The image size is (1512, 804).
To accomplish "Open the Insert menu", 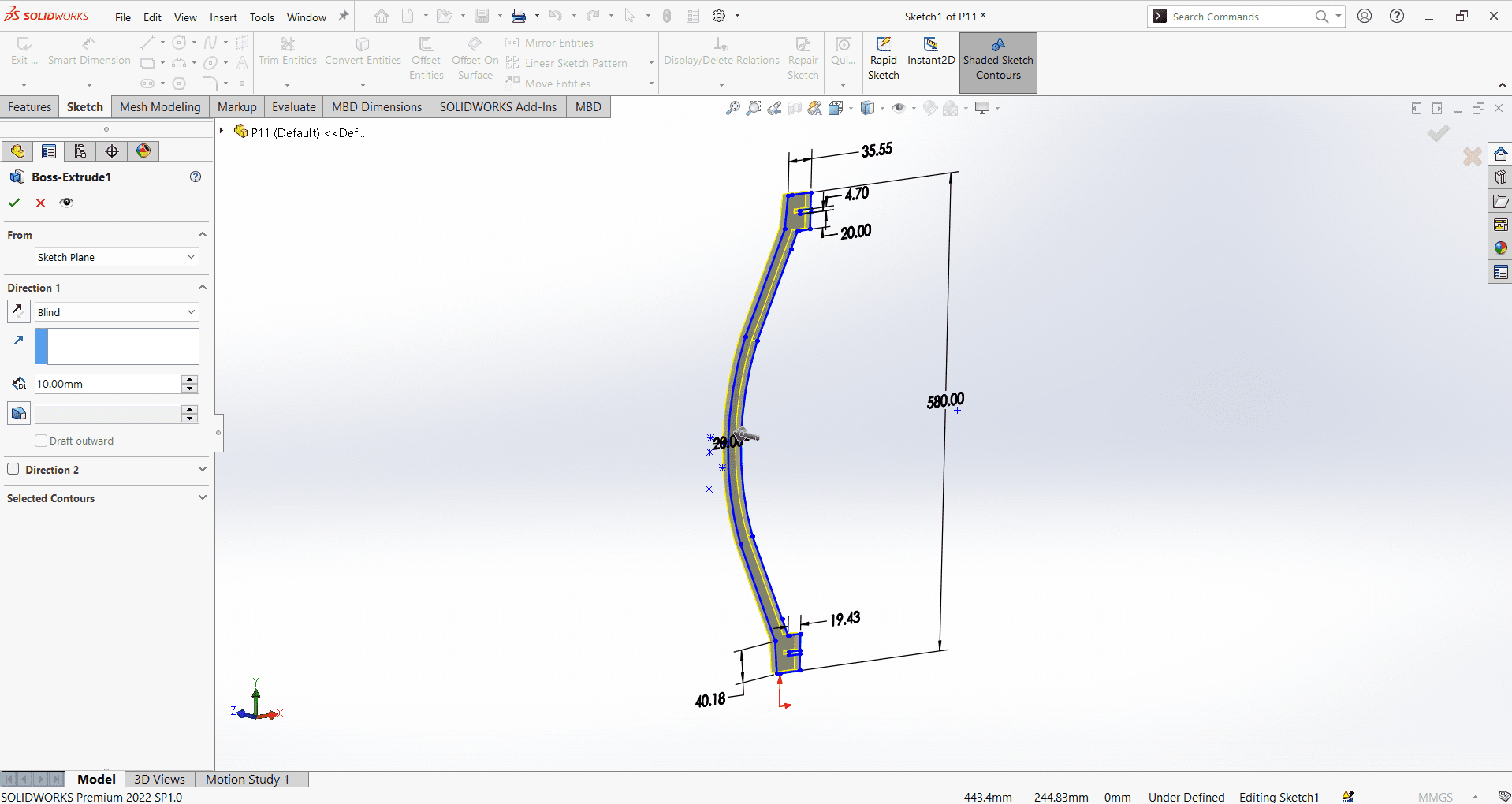I will 223,17.
